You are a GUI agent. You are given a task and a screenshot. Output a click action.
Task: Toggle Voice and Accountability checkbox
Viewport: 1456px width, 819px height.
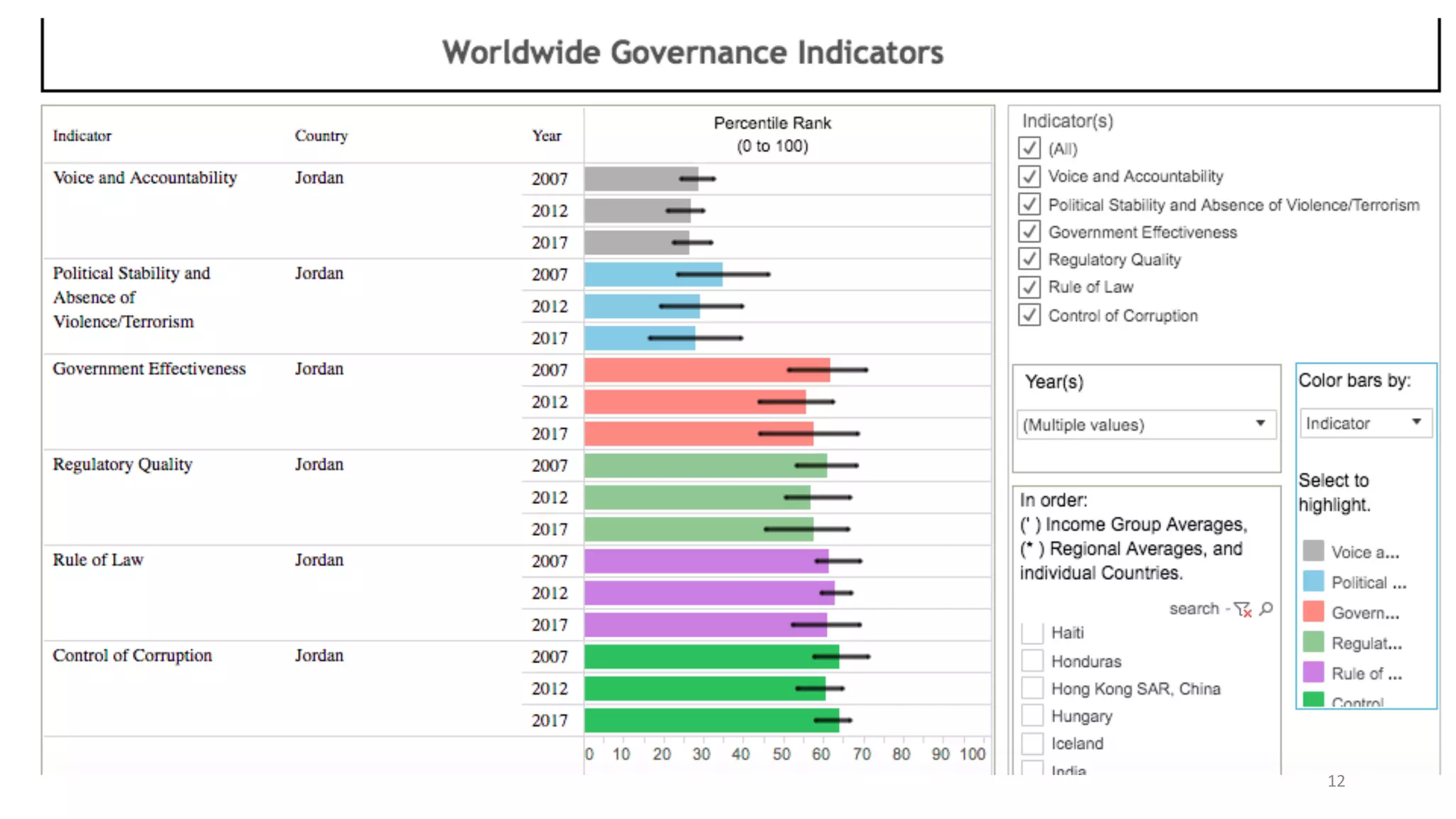[x=1029, y=176]
